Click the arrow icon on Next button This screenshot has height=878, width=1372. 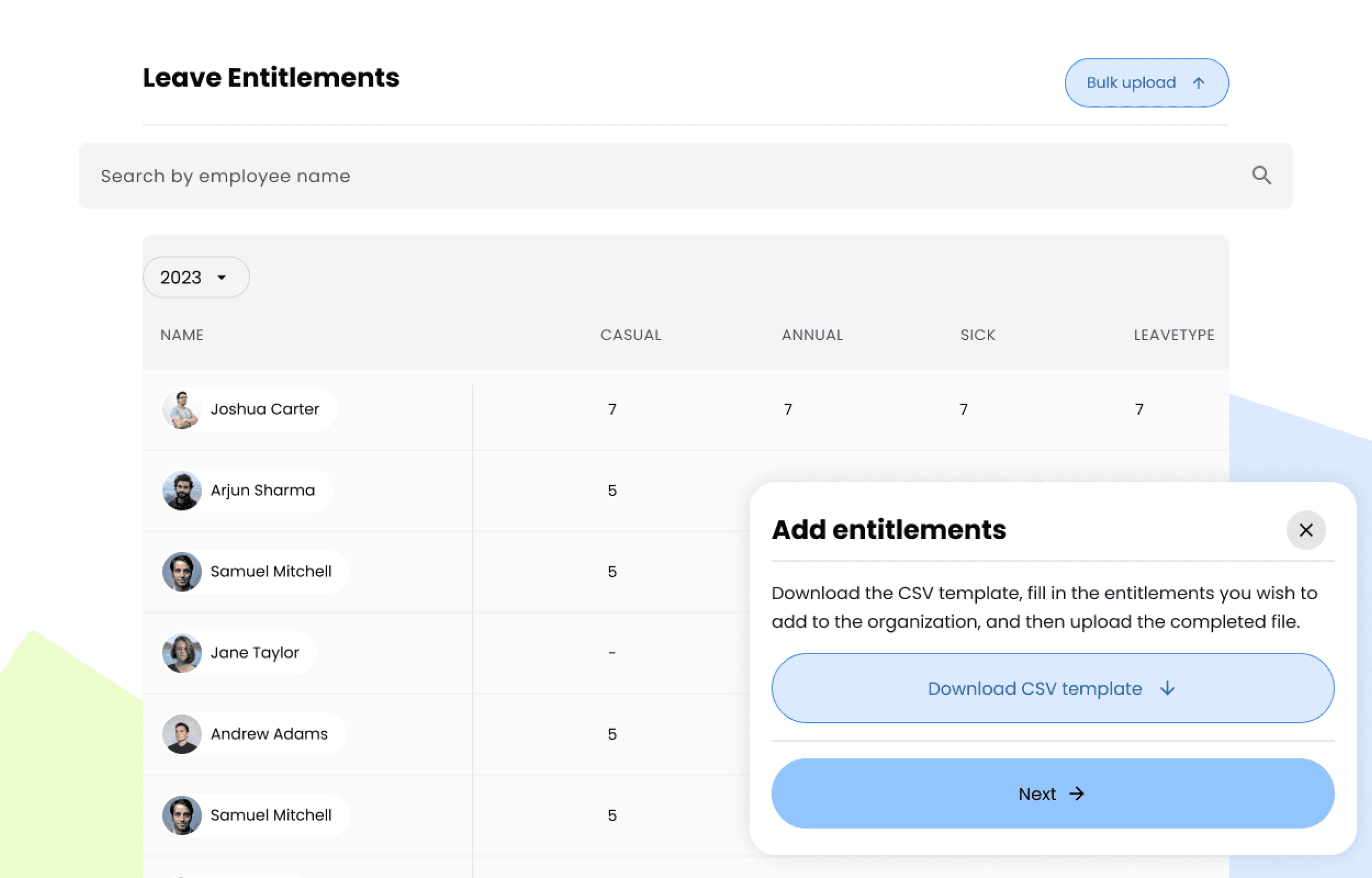tap(1077, 793)
